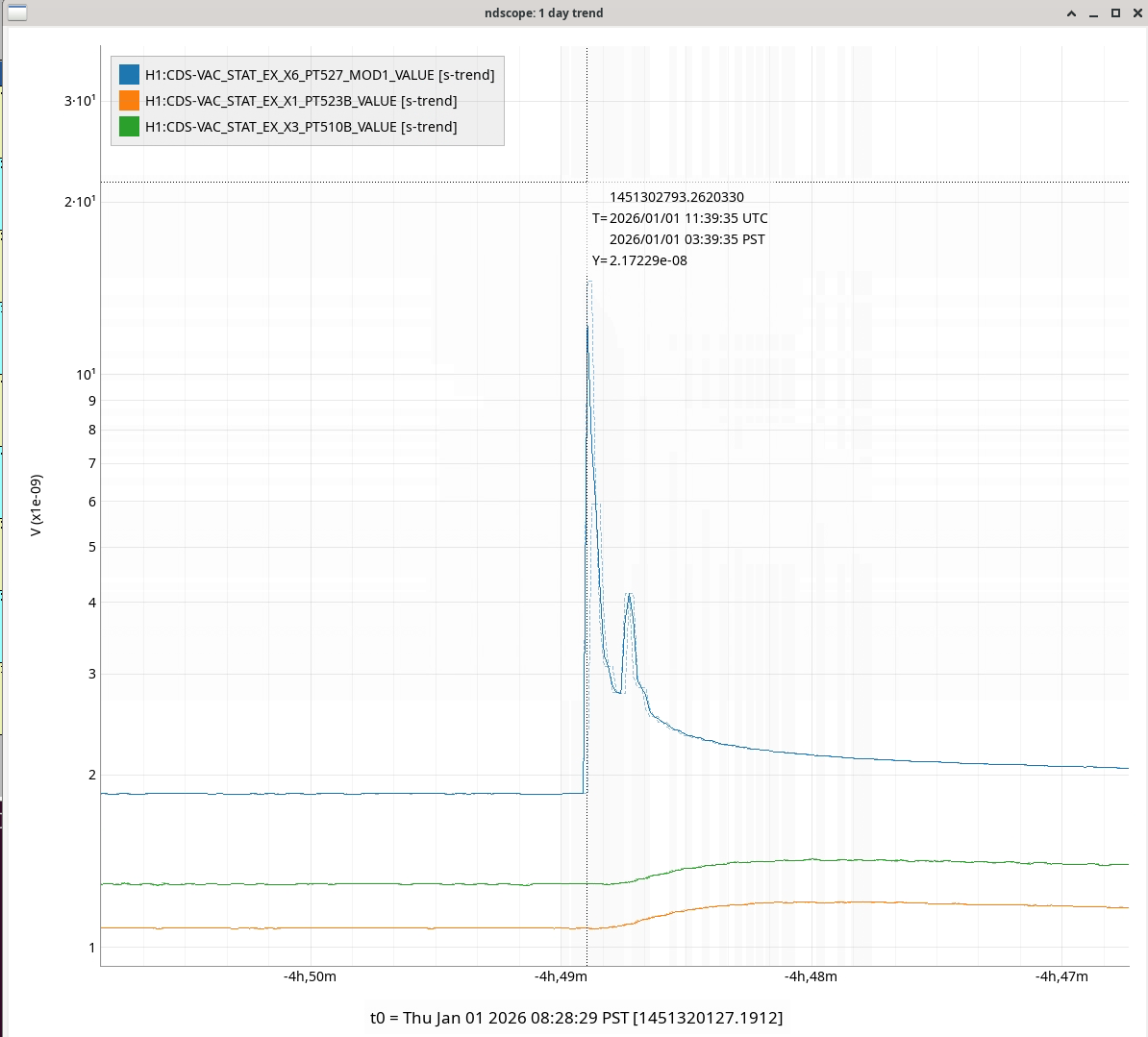The width and height of the screenshot is (1148, 1037).
Task: Minimize the ndscope window
Action: click(1094, 13)
